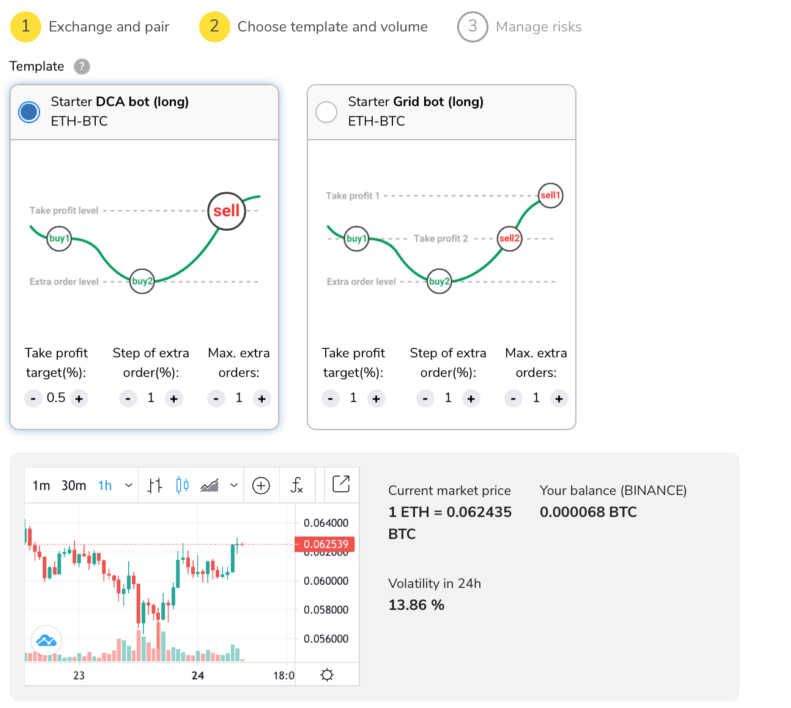Click the DCA bot ETH-BTC pair label
Image resolution: width=791 pixels, height=708 pixels.
click(79, 121)
